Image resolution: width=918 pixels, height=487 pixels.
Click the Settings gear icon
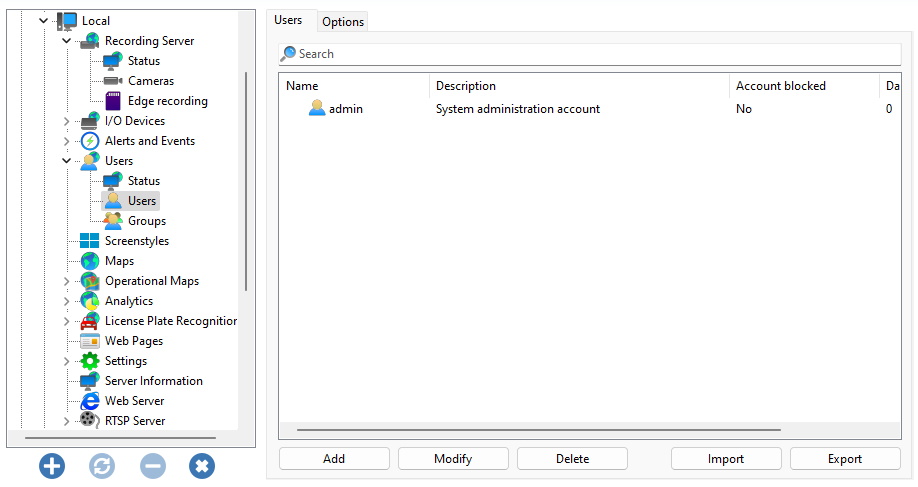tap(90, 361)
